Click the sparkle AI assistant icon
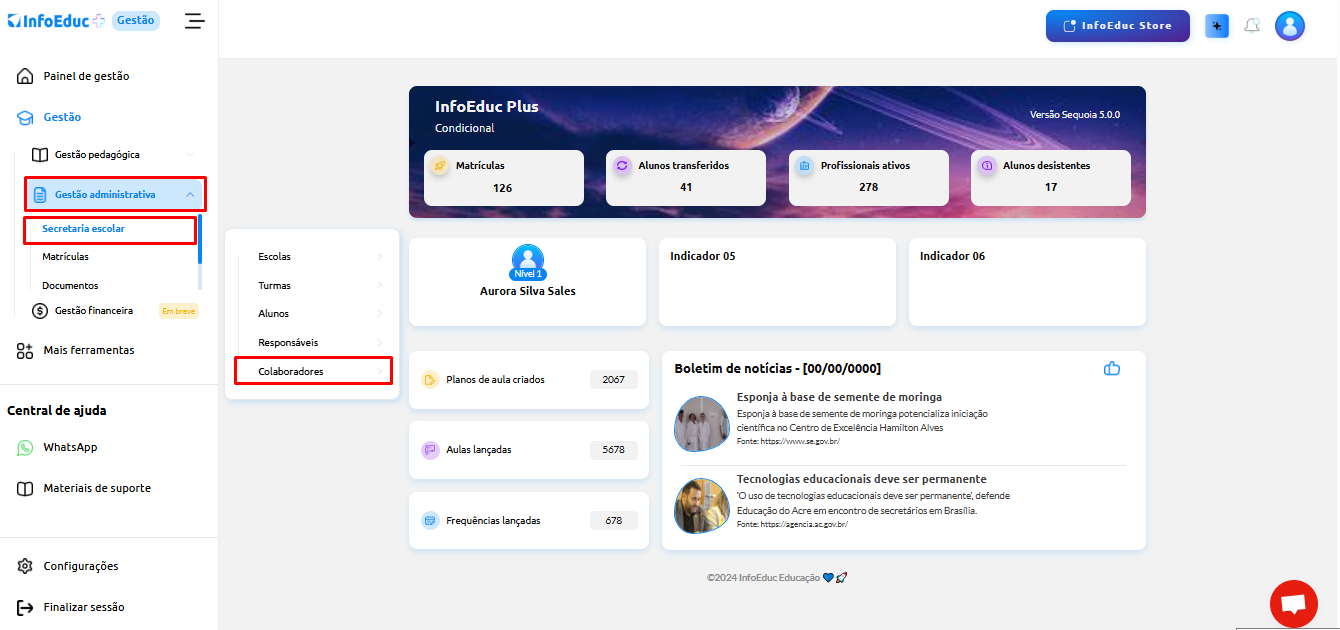The image size is (1340, 630). 1217,26
